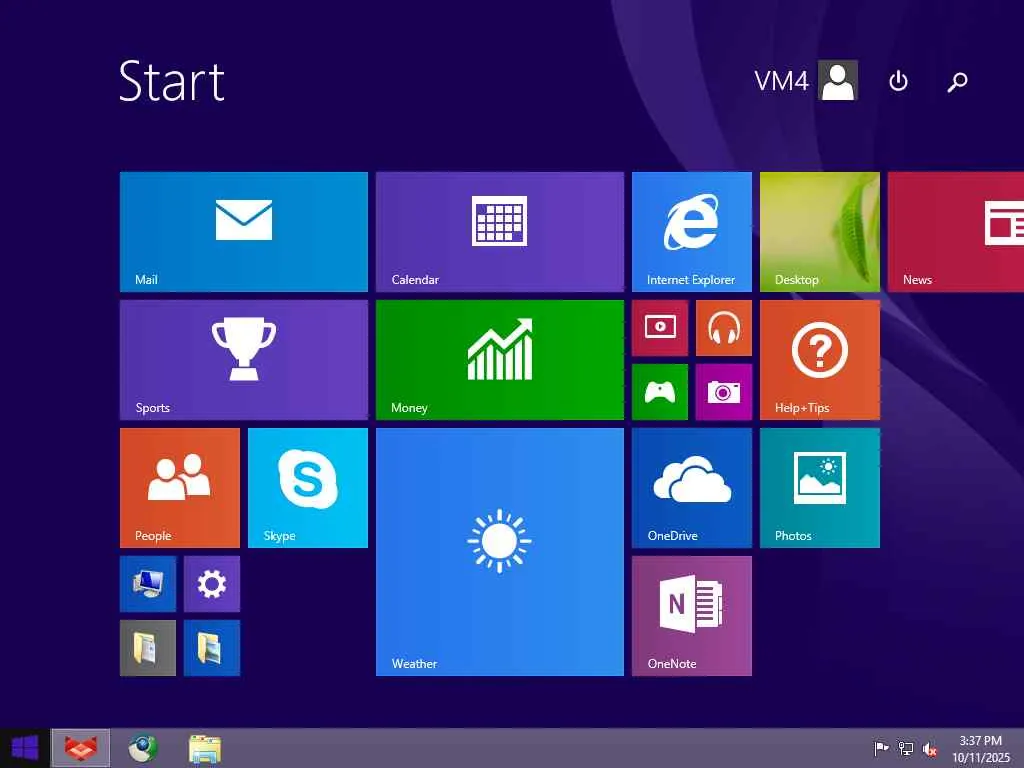Open the small Documents folder tile

coord(148,648)
